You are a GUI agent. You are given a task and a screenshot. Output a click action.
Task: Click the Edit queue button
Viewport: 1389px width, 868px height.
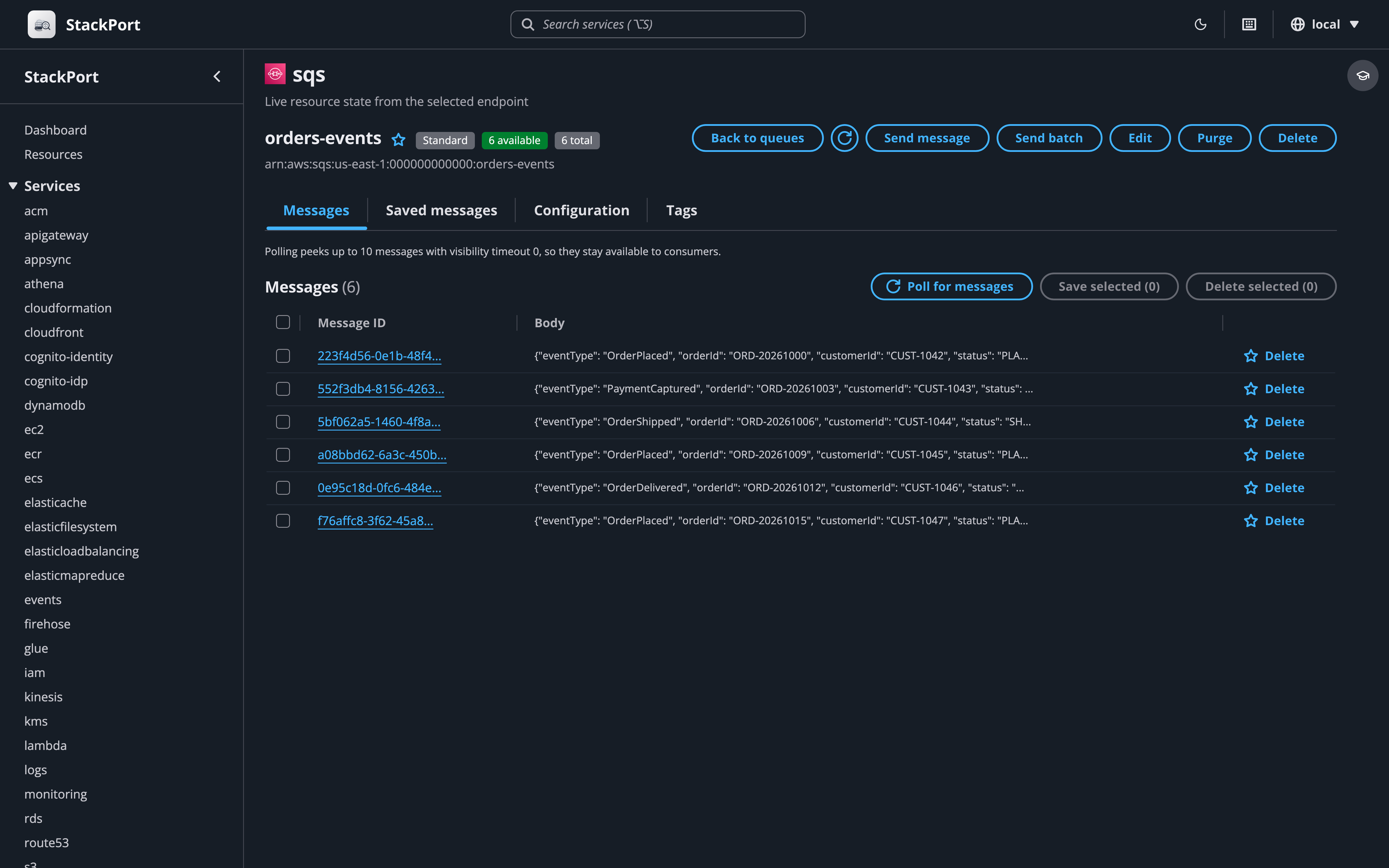tap(1140, 138)
